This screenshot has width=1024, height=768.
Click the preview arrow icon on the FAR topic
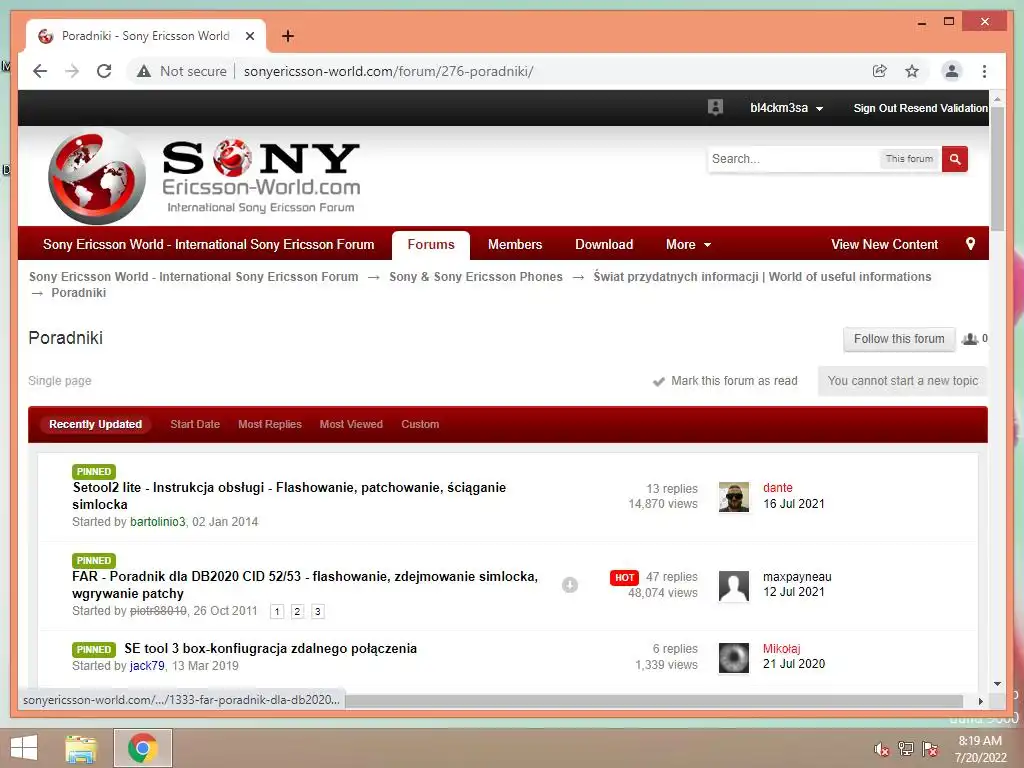(569, 584)
